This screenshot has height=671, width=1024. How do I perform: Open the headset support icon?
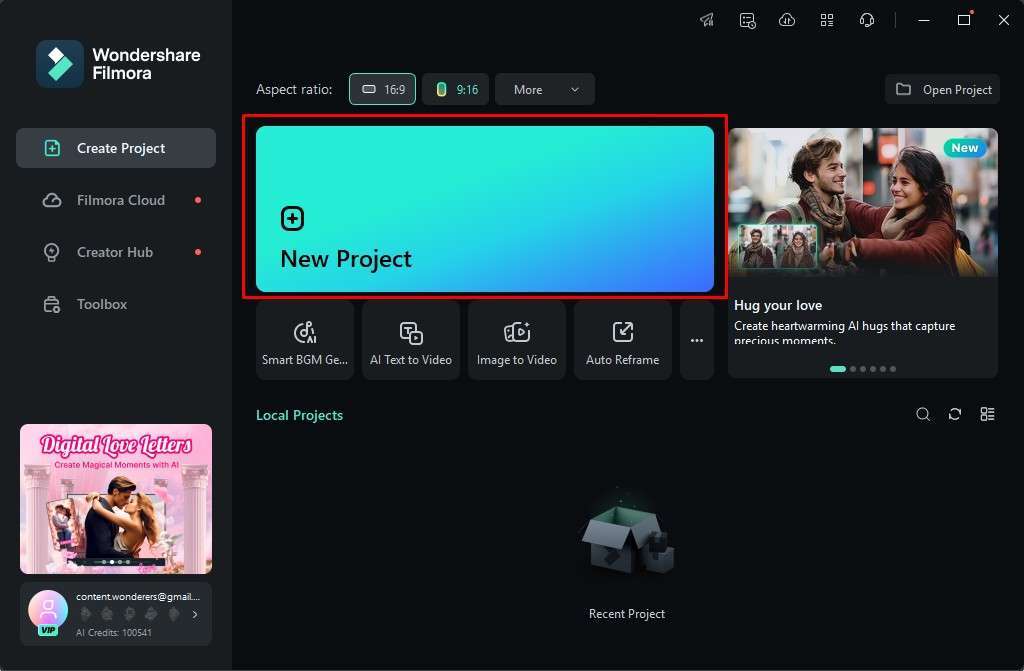coord(867,20)
